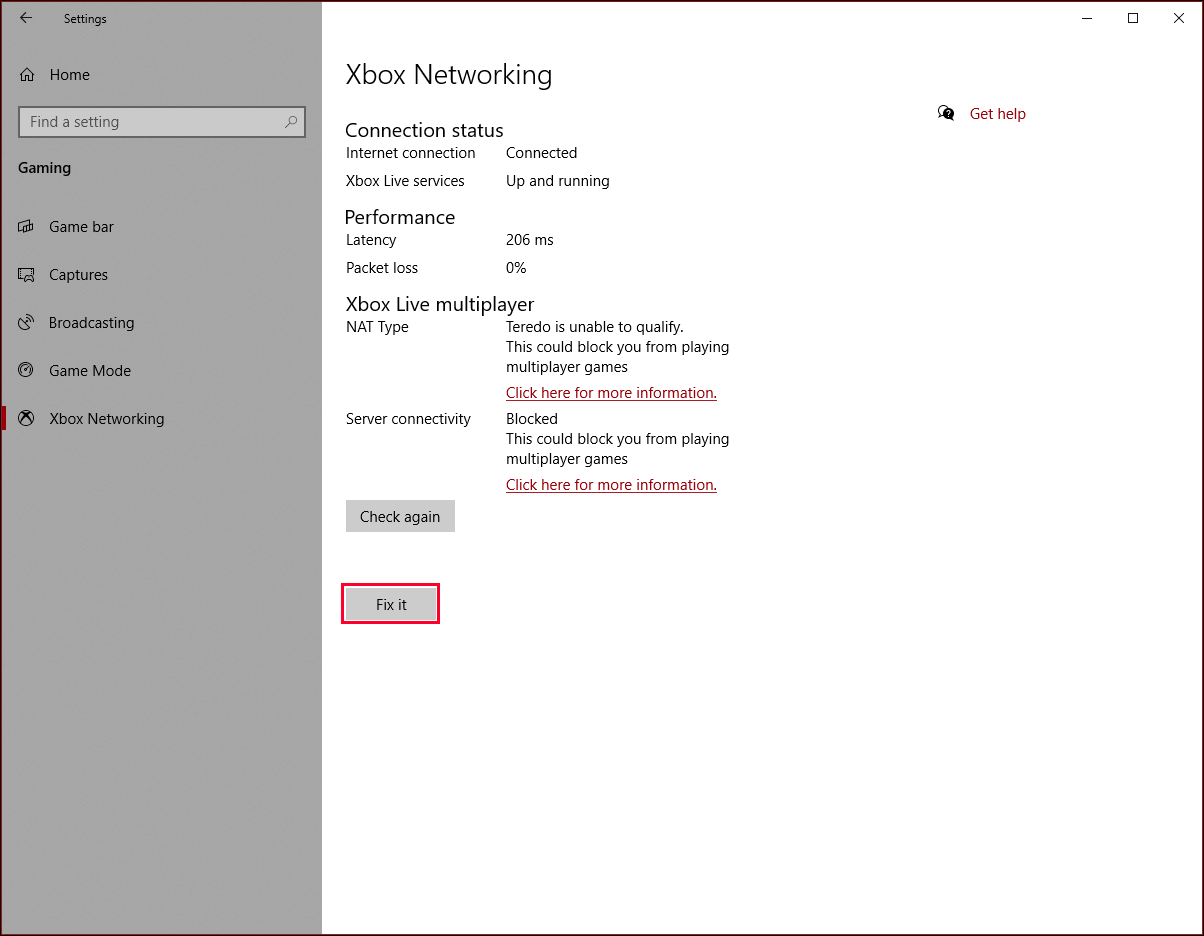This screenshot has width=1204, height=936.
Task: Click the back arrow in Settings
Action: click(x=26, y=18)
